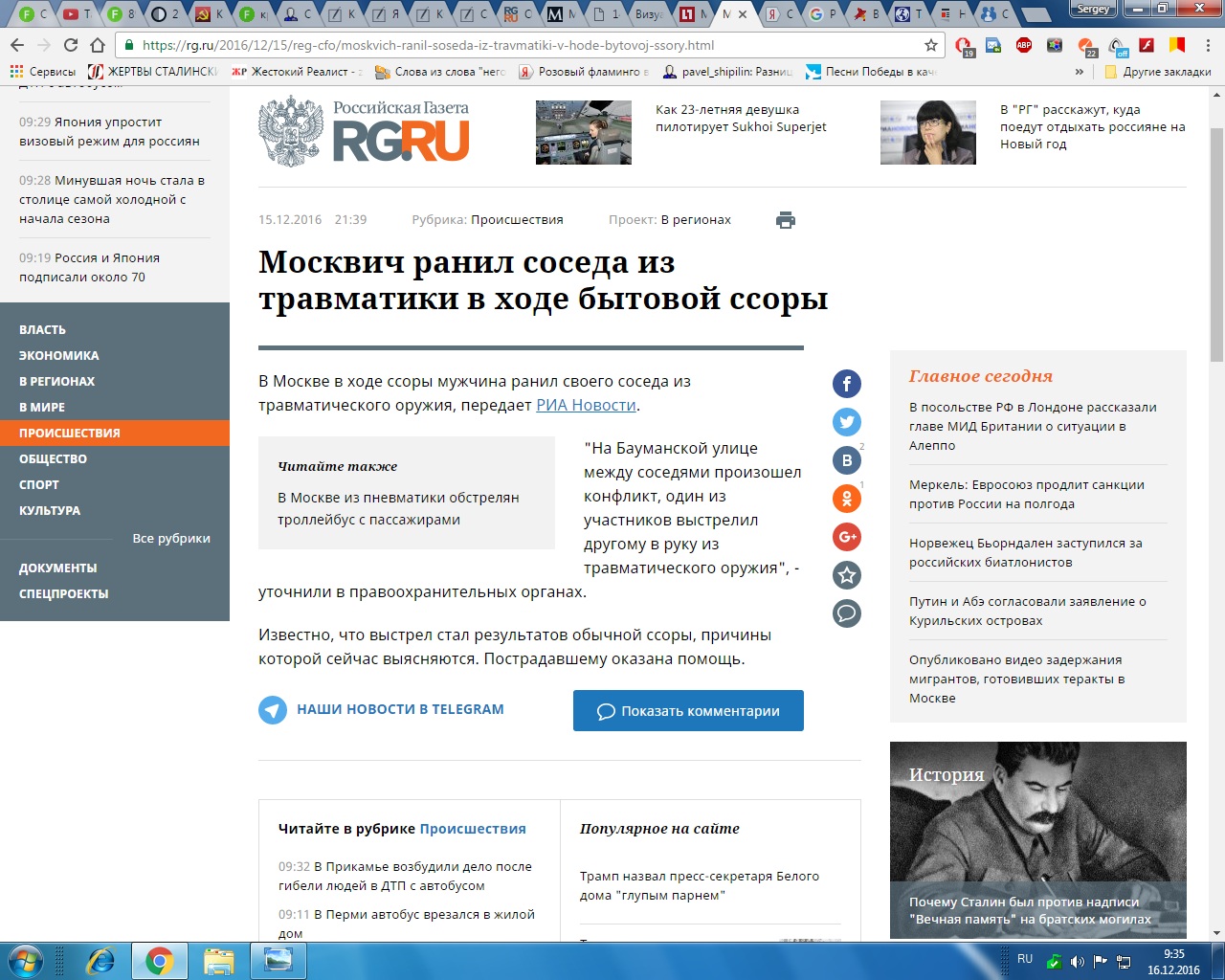The height and width of the screenshot is (980, 1225).
Task: Read 'Трамп назвал пресс-секретаря Белого дома'
Action: [x=700, y=885]
